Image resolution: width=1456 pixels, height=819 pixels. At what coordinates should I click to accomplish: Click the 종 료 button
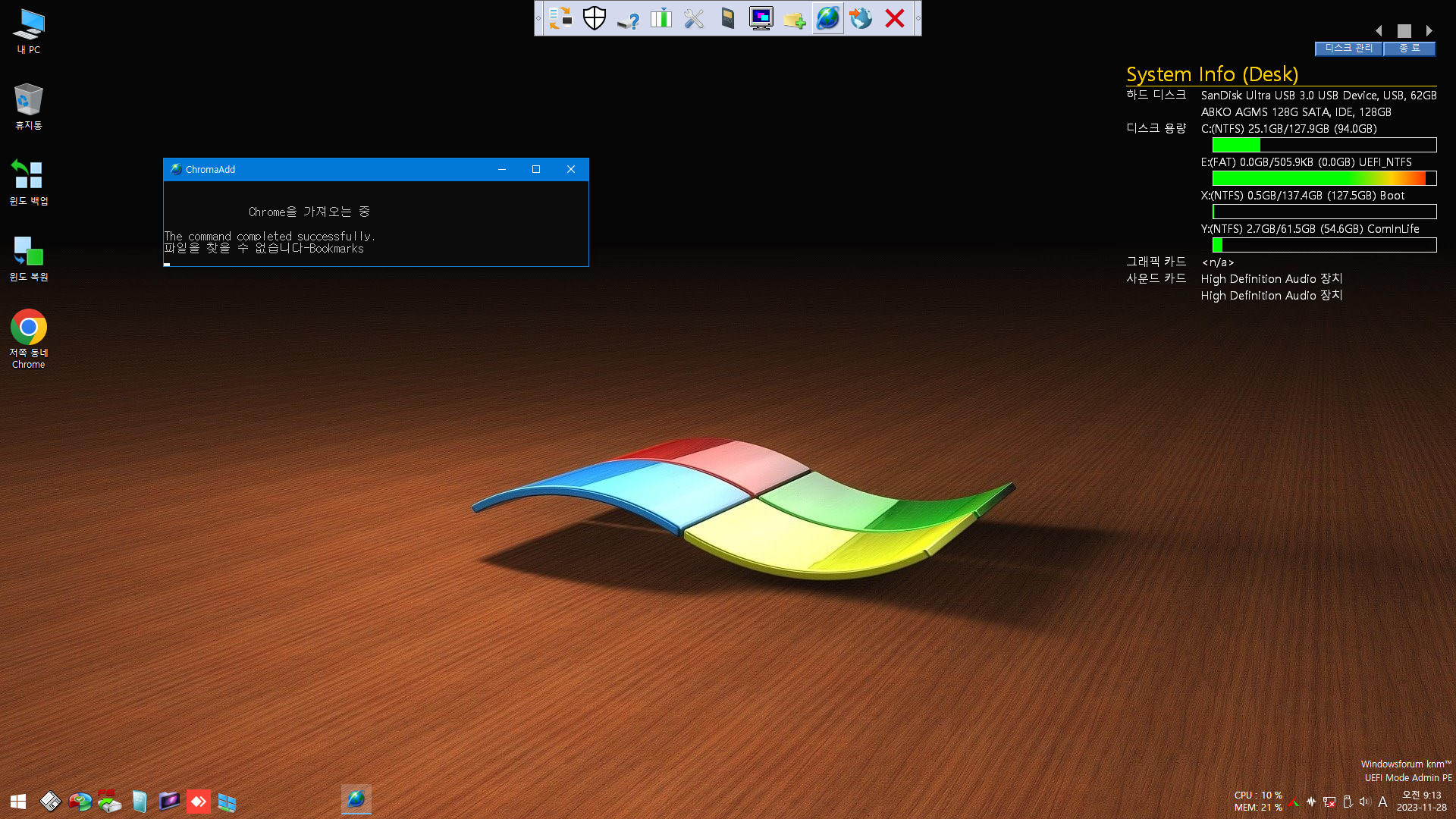[x=1410, y=48]
